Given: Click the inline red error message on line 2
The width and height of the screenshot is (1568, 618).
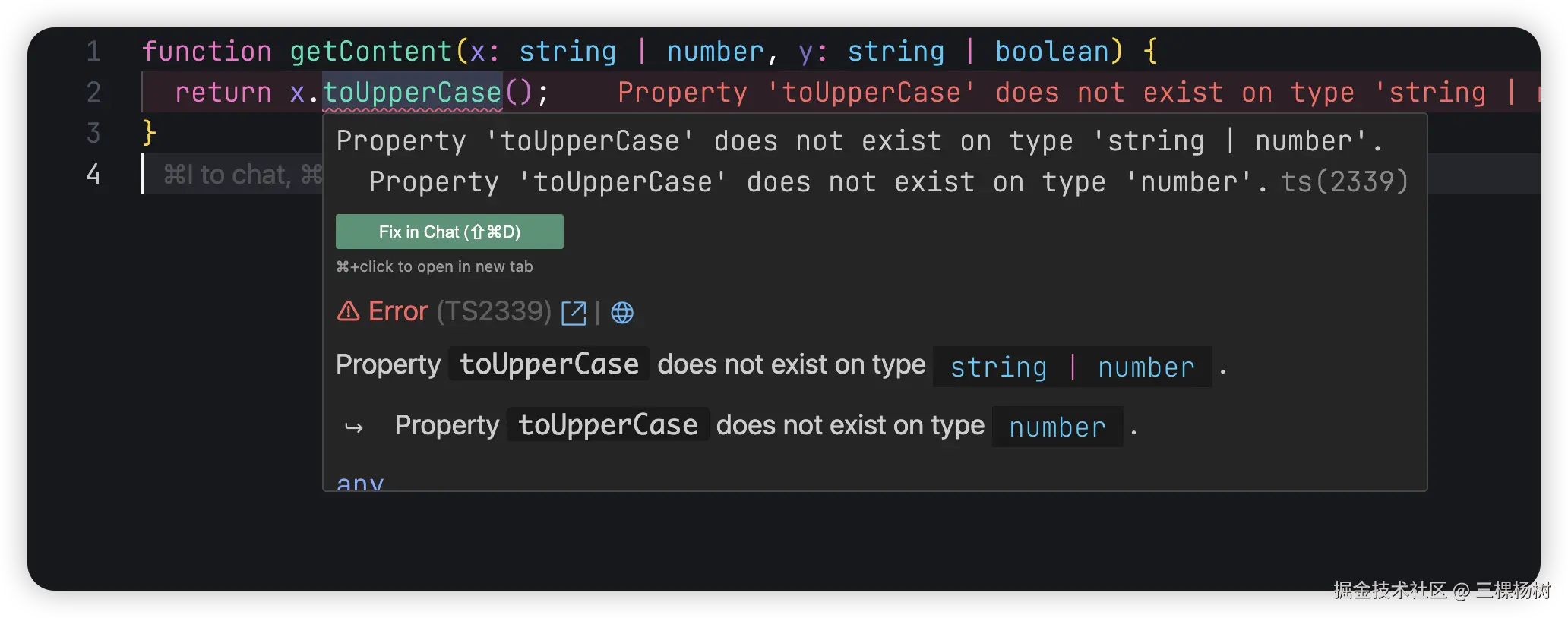Looking at the screenshot, I should click(1064, 93).
